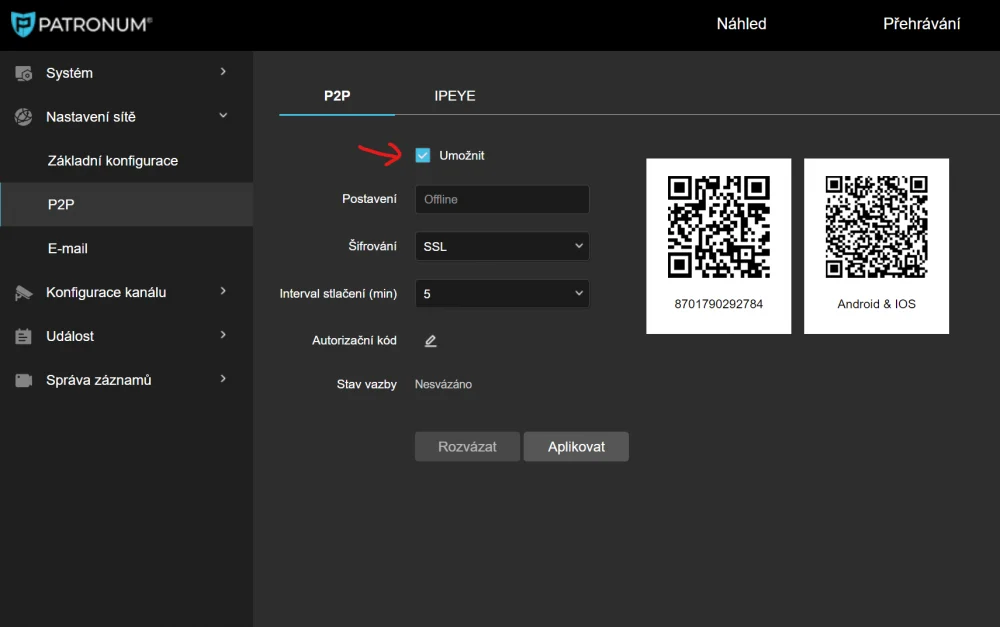Open Náhled in the top bar
Screen dimensions: 1000x627
[x=741, y=24]
